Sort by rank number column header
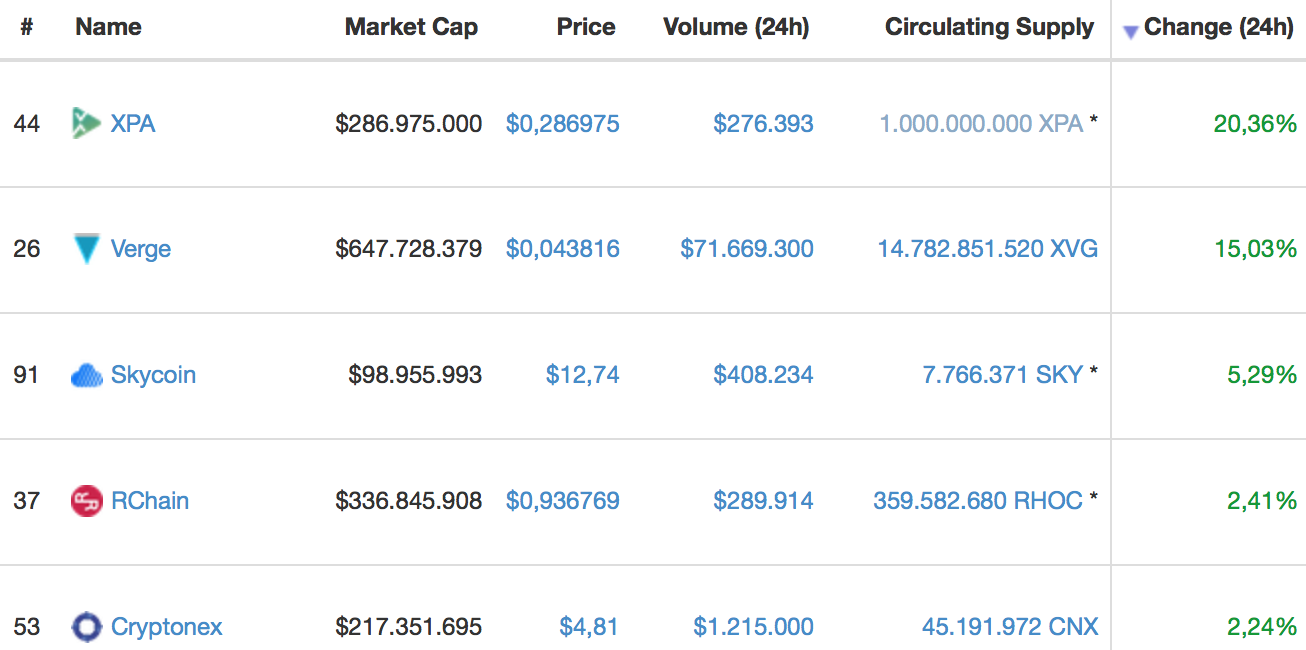 tap(26, 27)
